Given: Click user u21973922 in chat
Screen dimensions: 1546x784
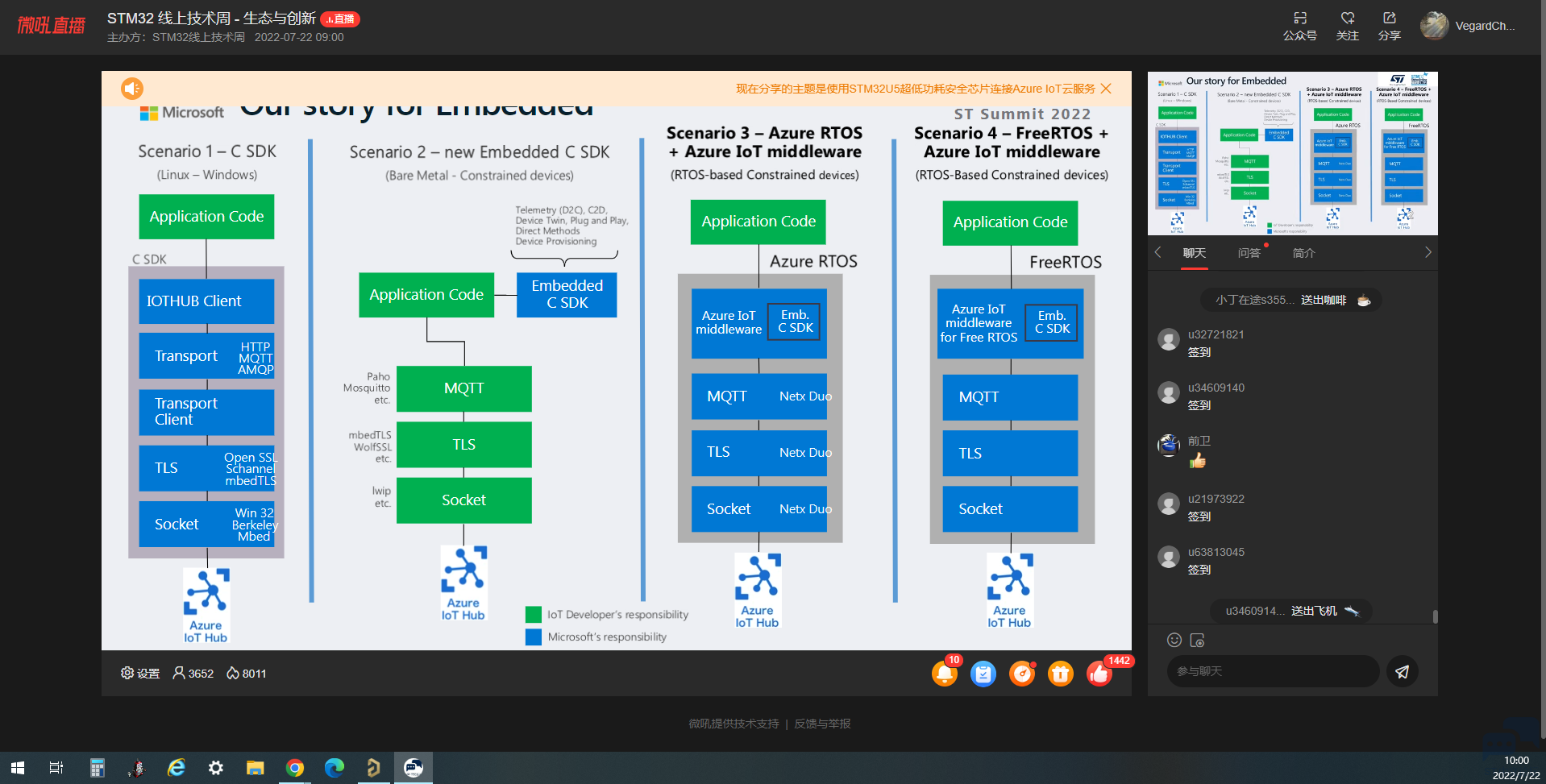Looking at the screenshot, I should click(1216, 499).
